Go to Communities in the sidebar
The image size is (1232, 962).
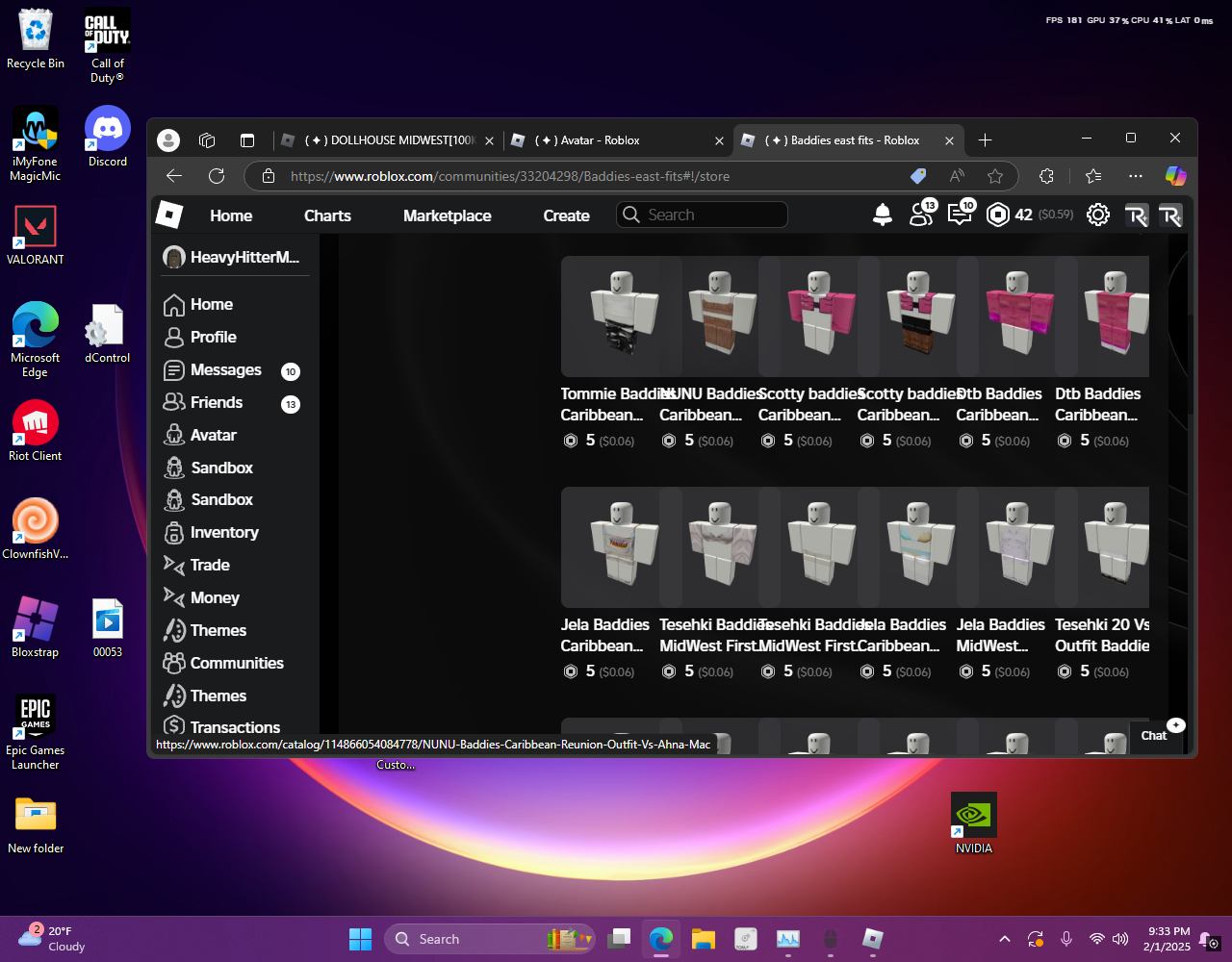(x=237, y=663)
